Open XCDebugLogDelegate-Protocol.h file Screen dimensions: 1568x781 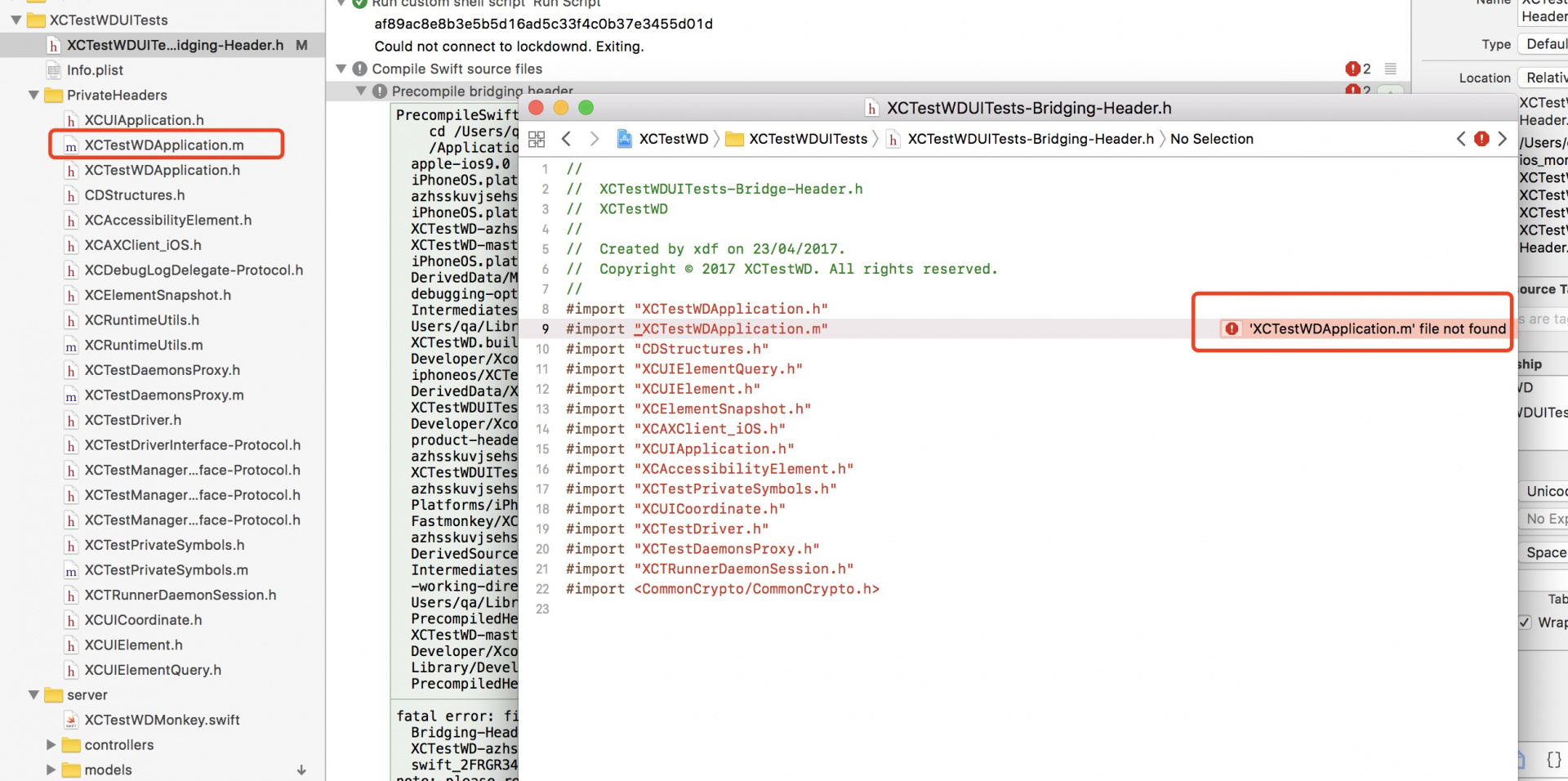tap(193, 270)
